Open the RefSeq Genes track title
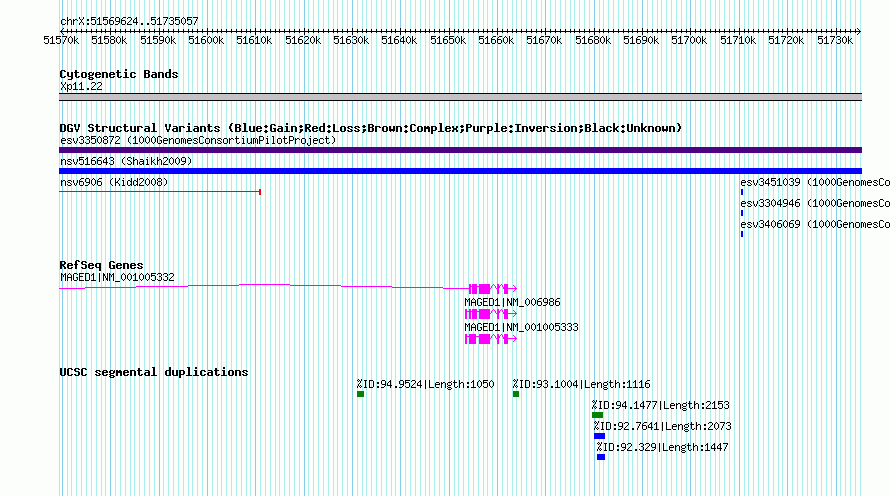 (x=101, y=265)
